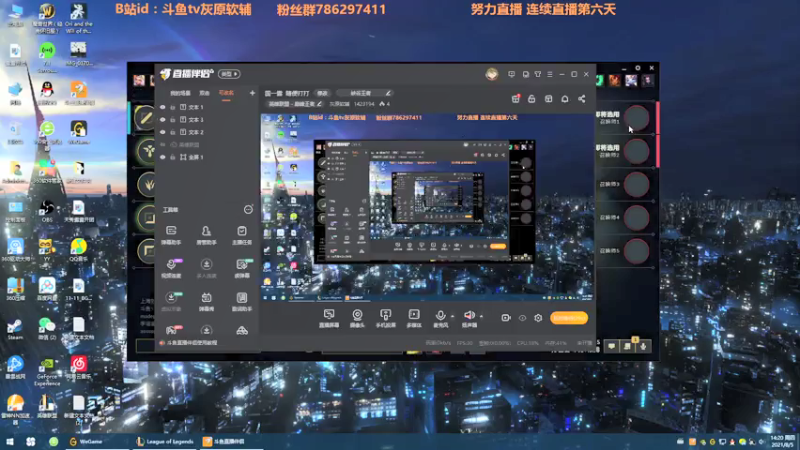Screen dimensions: 800x450
Task: Click the car-shaped tool icon in toolbox
Action: [242, 331]
